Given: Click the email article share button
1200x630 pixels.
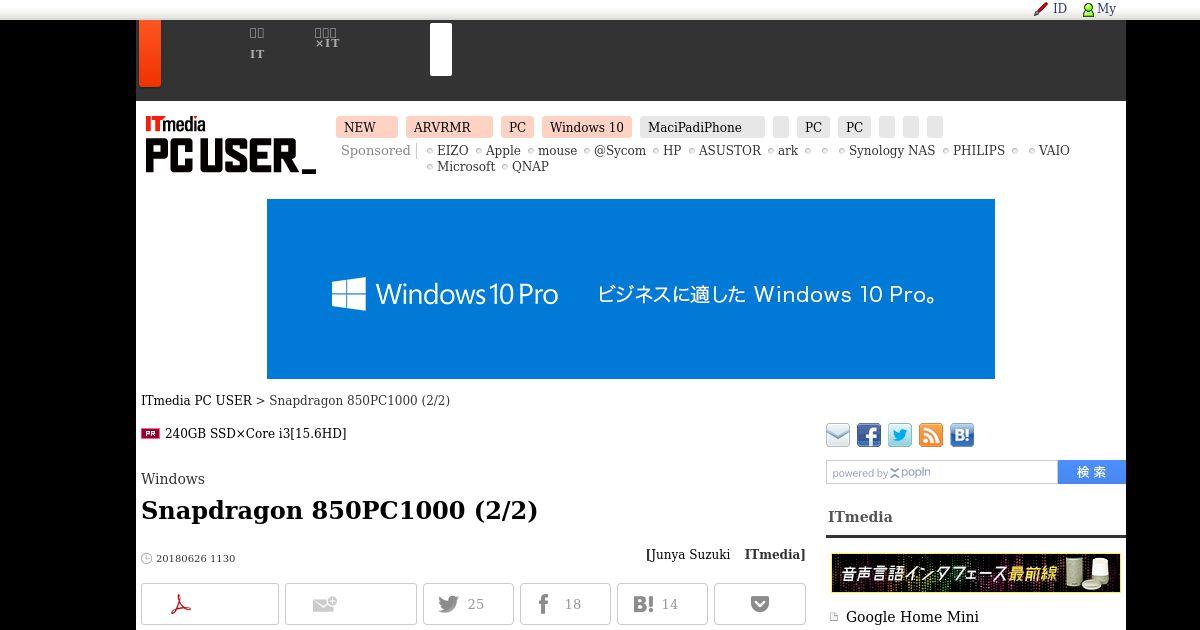Looking at the screenshot, I should tap(351, 604).
